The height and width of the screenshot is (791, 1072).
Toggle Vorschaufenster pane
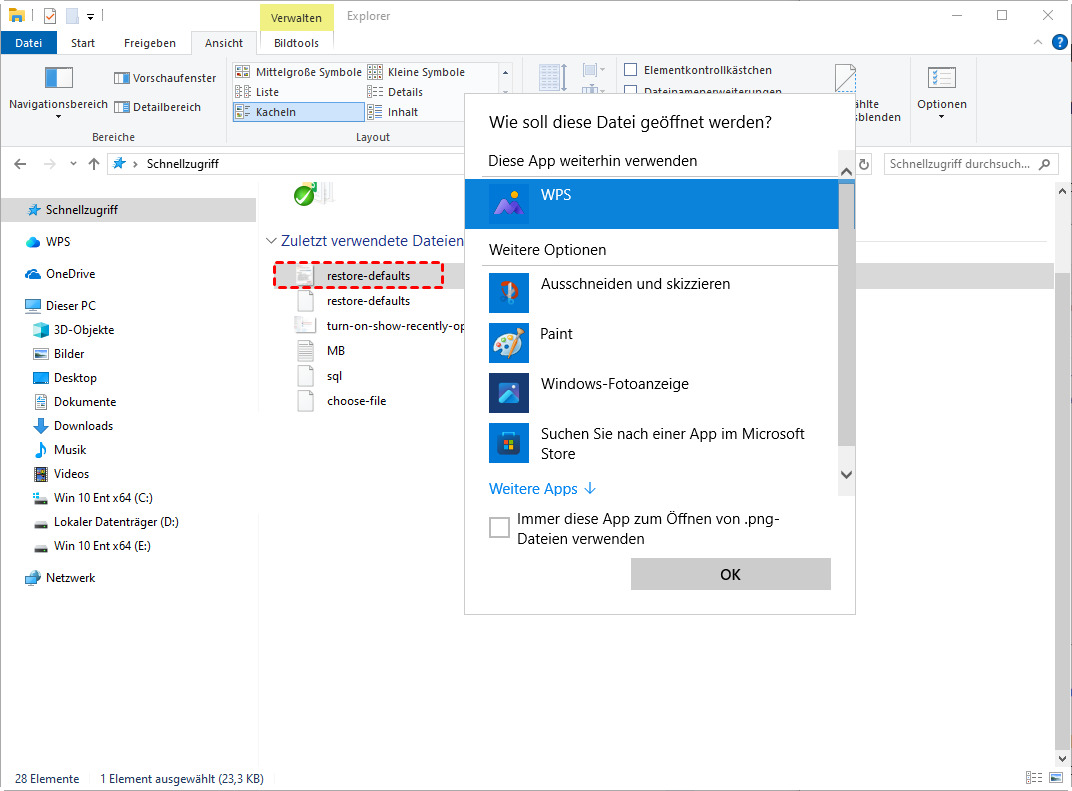(165, 78)
